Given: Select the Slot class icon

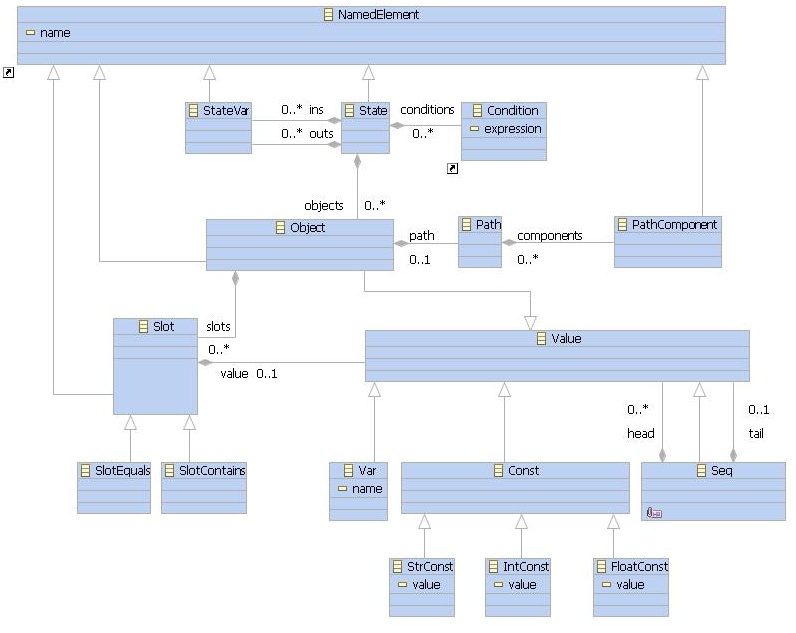Looking at the screenshot, I should click(143, 326).
